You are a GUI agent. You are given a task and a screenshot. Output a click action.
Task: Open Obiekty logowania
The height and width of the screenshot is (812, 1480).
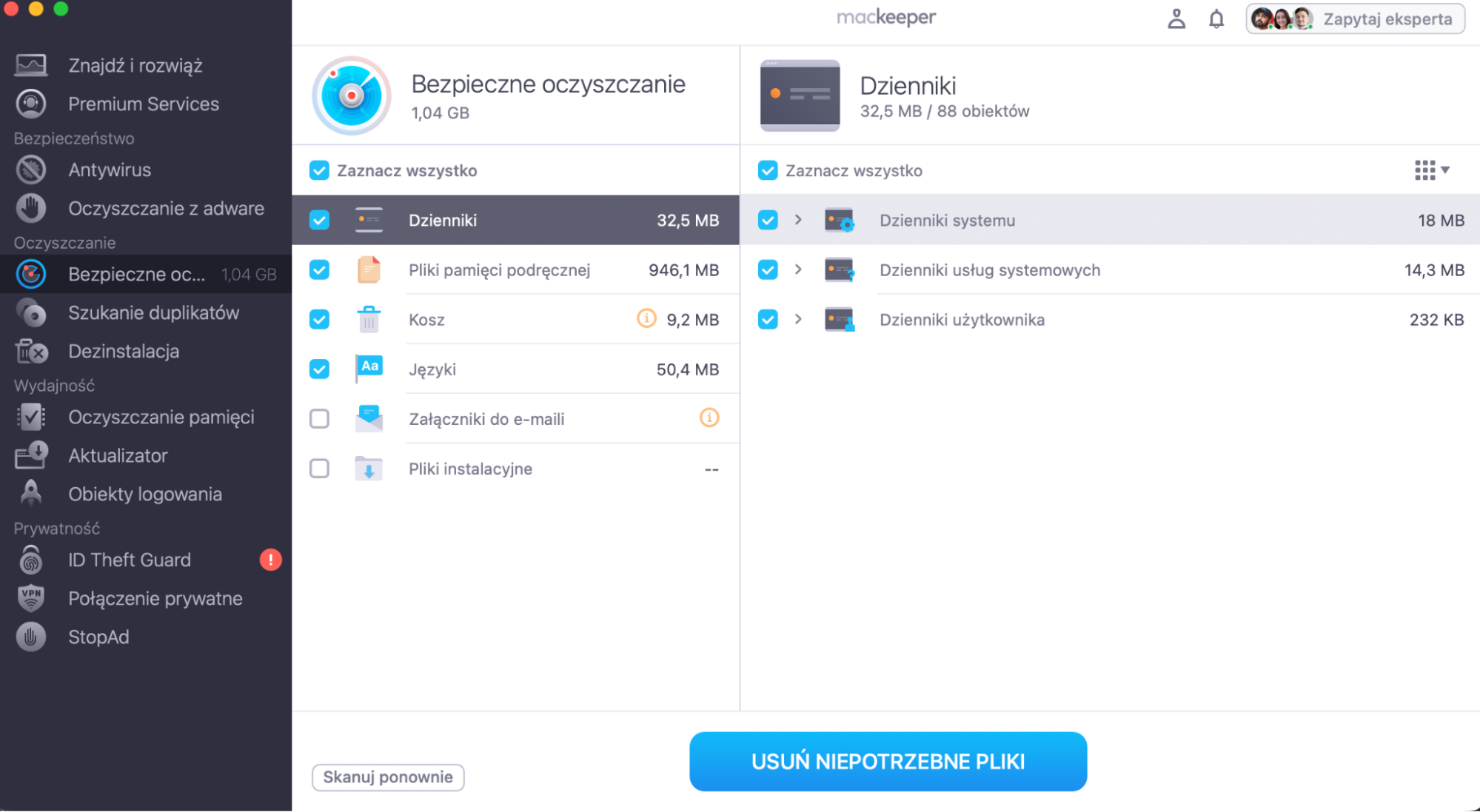146,494
